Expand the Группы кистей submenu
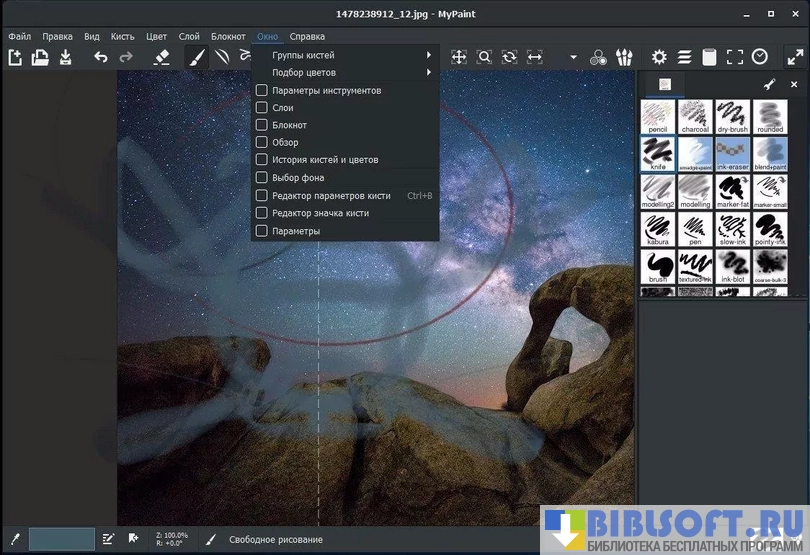 345,55
